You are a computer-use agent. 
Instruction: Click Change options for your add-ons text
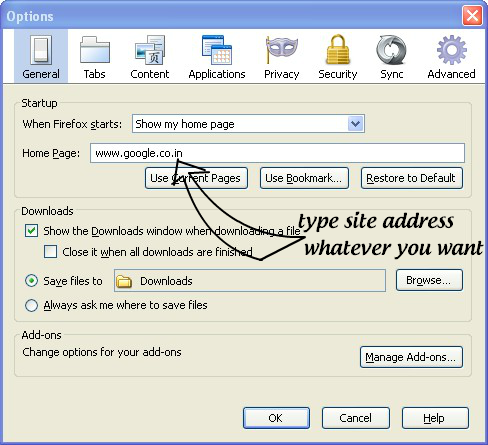click(102, 352)
